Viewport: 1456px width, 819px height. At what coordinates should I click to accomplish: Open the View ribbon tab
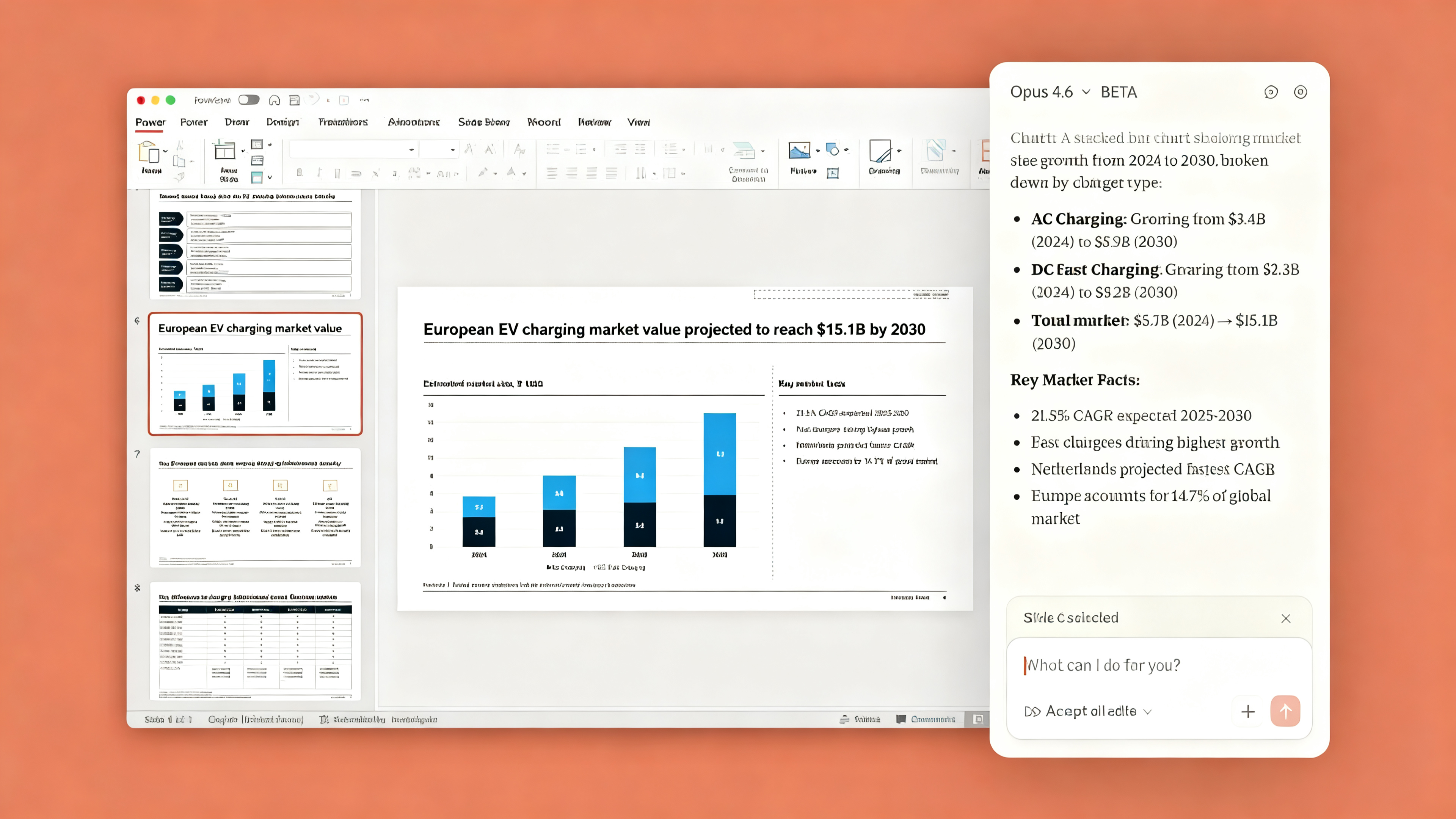pyautogui.click(x=638, y=122)
